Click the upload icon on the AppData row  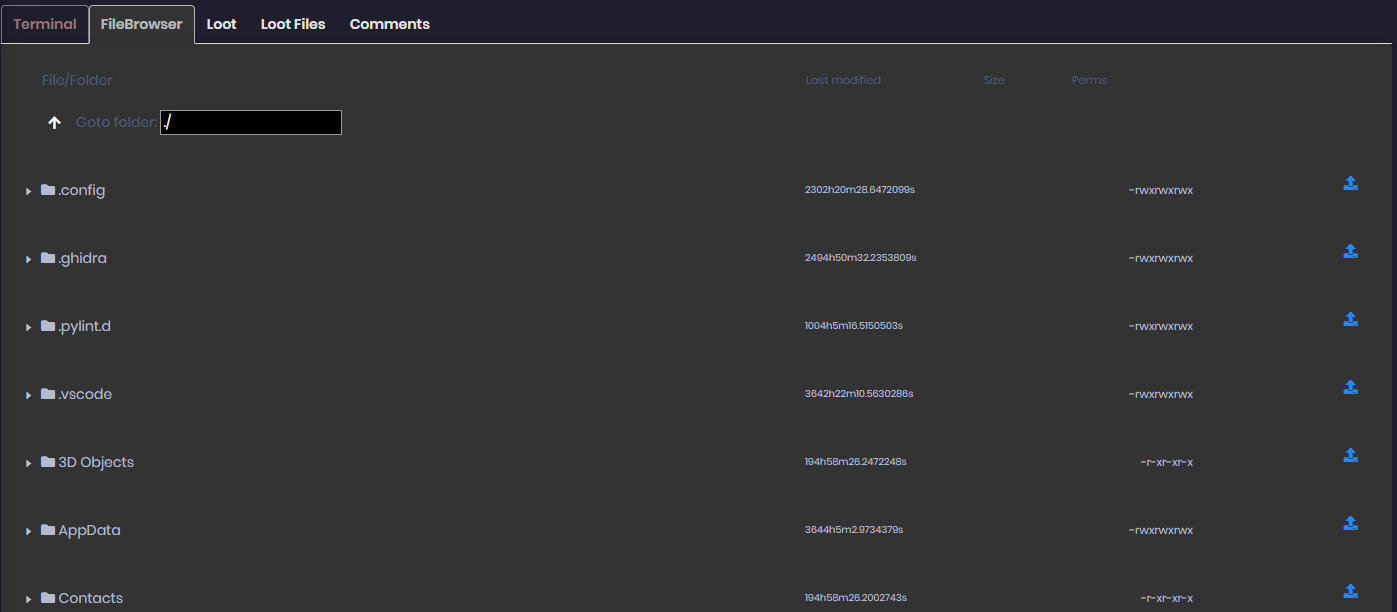coord(1351,523)
